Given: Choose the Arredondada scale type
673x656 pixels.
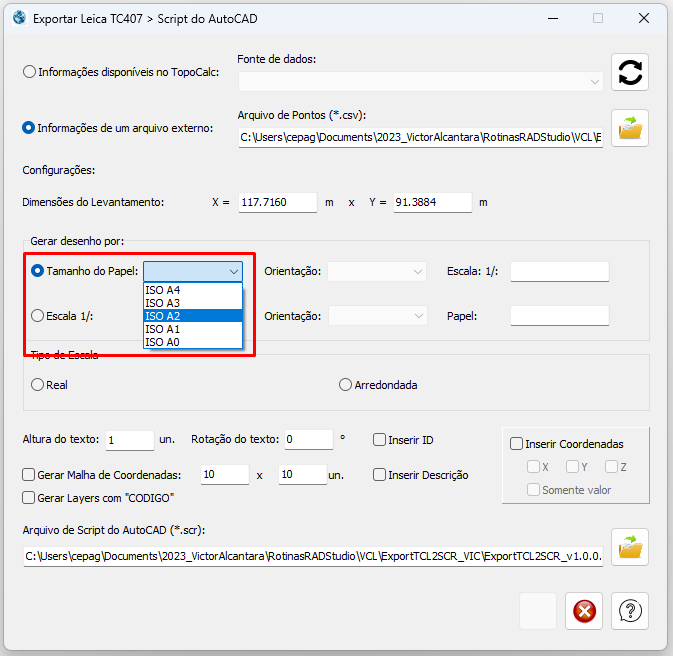Looking at the screenshot, I should coord(346,385).
